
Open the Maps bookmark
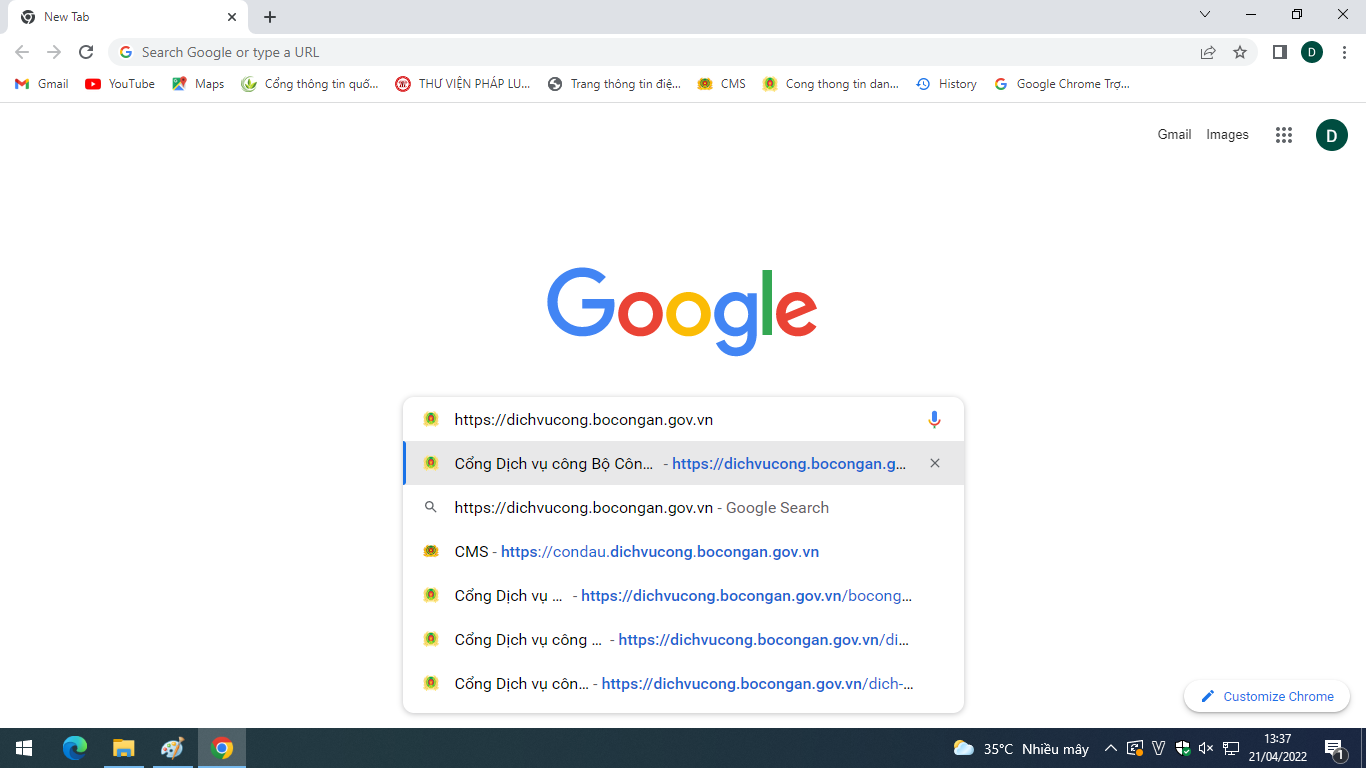click(198, 84)
